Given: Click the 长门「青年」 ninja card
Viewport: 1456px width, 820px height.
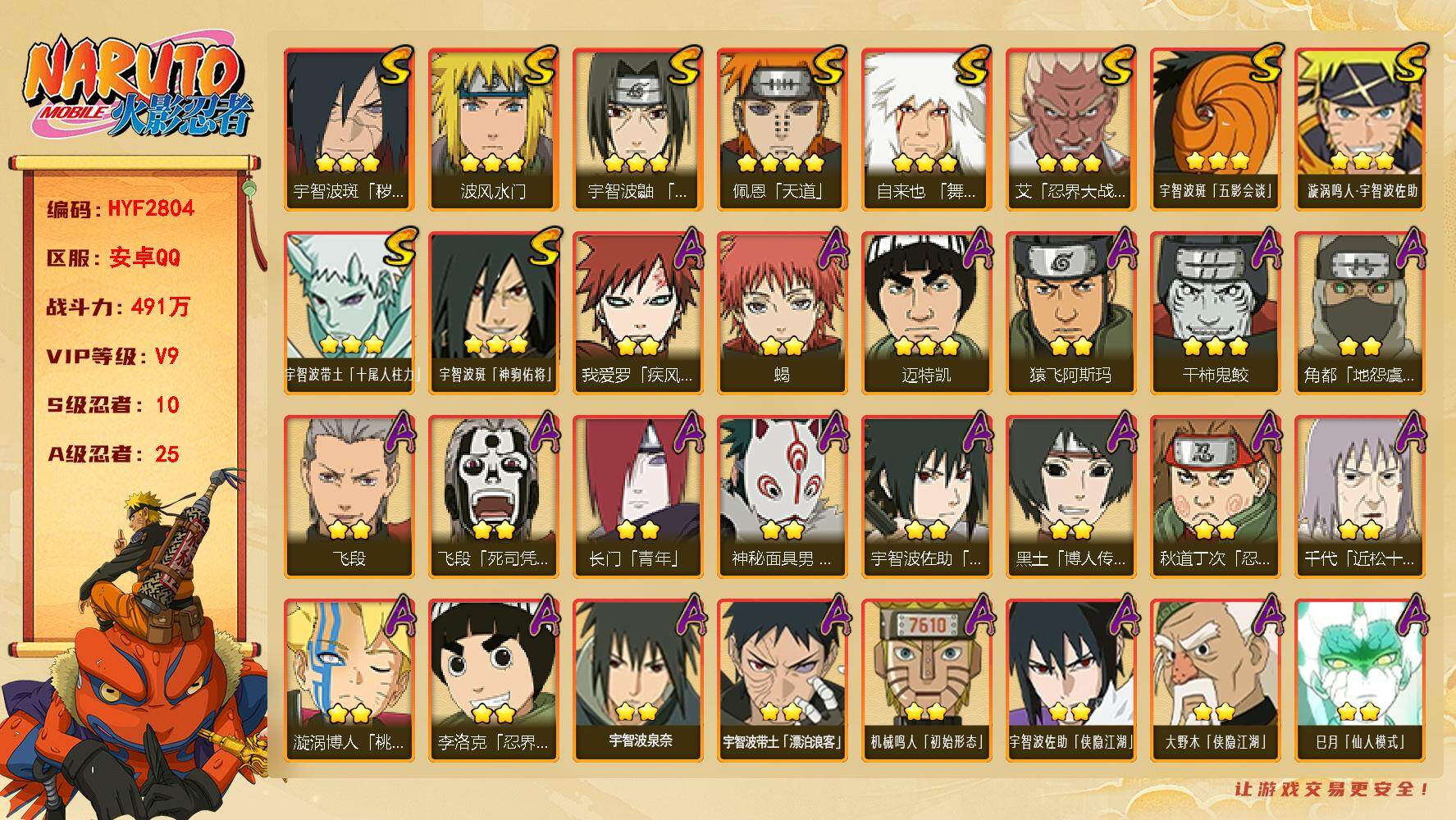Looking at the screenshot, I should [637, 497].
